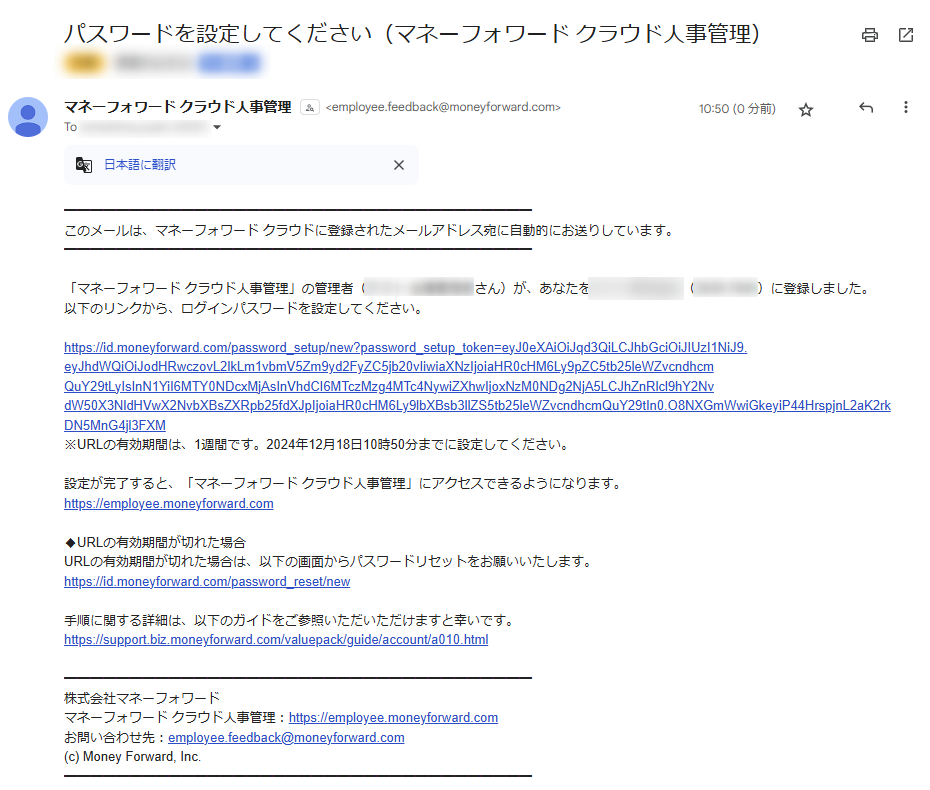The image size is (930, 790).
Task: Click the translate icon in the translation bar
Action: tap(84, 165)
